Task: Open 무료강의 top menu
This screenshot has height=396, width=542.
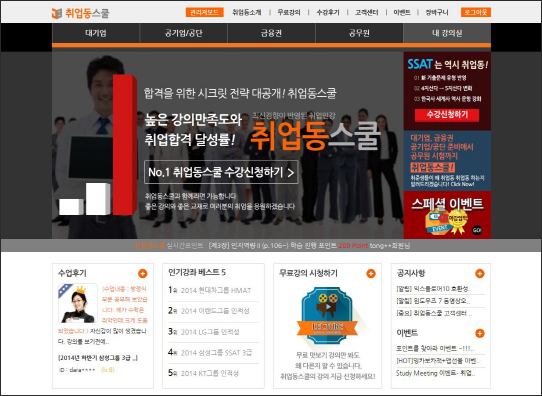Action: pos(289,12)
